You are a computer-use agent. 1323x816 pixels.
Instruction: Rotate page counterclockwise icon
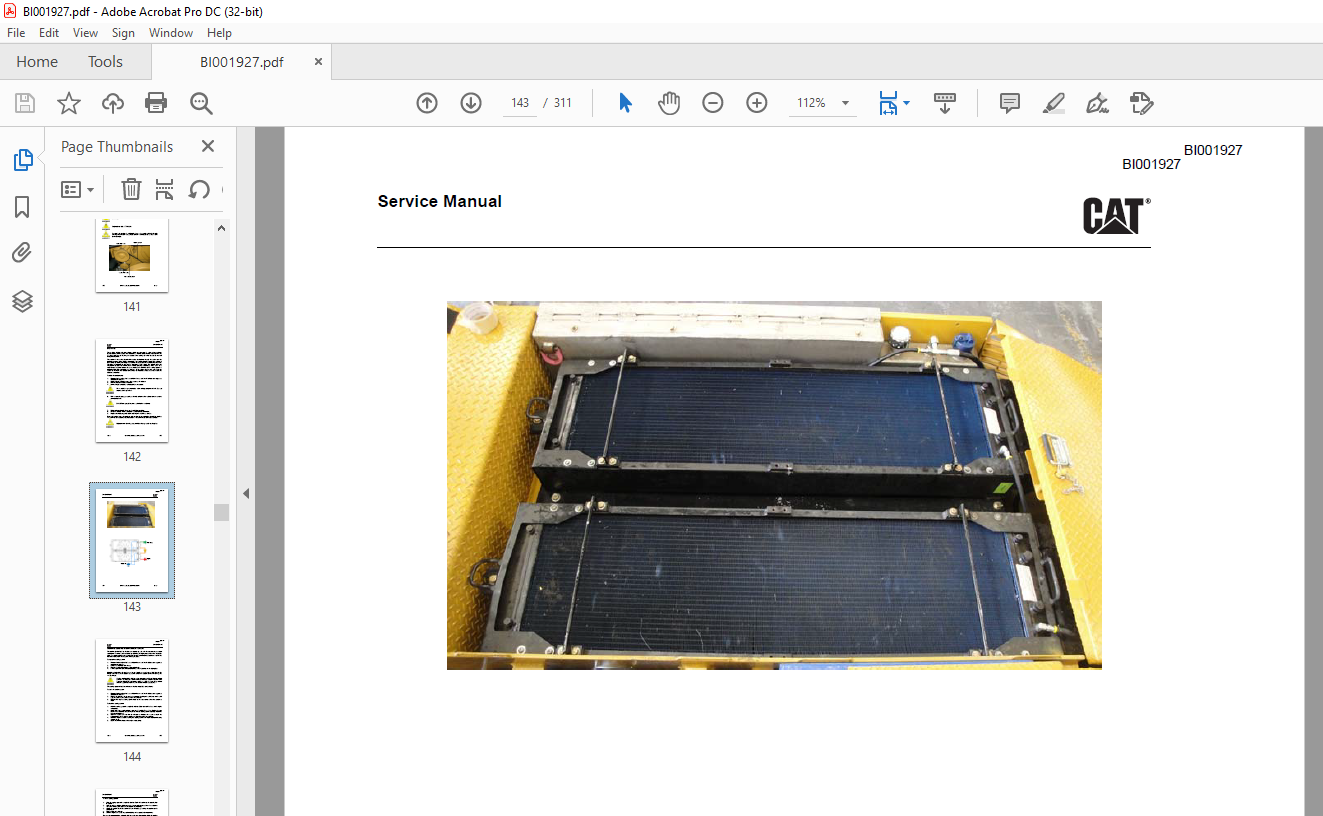tap(199, 189)
